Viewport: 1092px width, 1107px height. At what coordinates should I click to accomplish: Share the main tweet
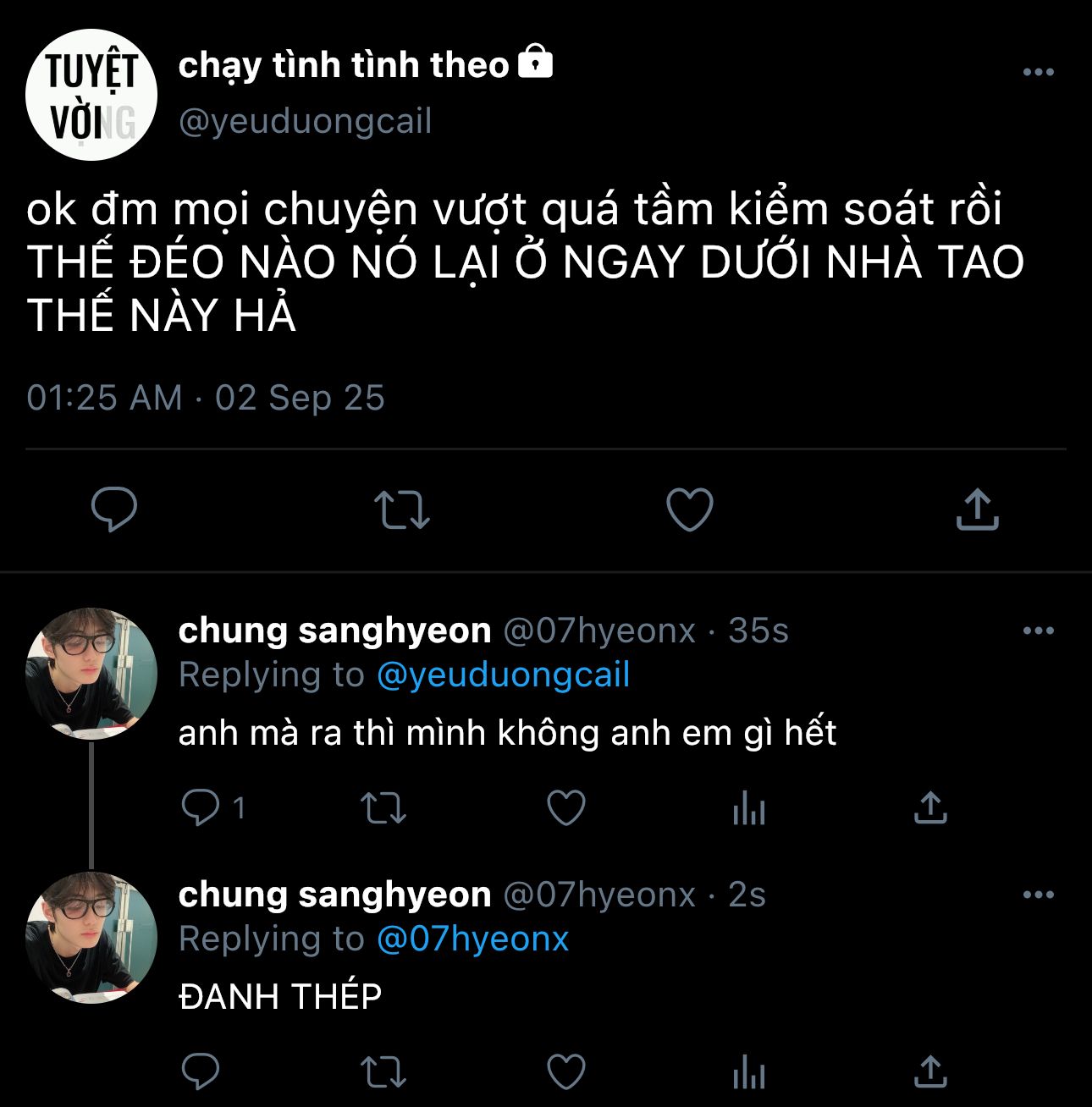(978, 509)
